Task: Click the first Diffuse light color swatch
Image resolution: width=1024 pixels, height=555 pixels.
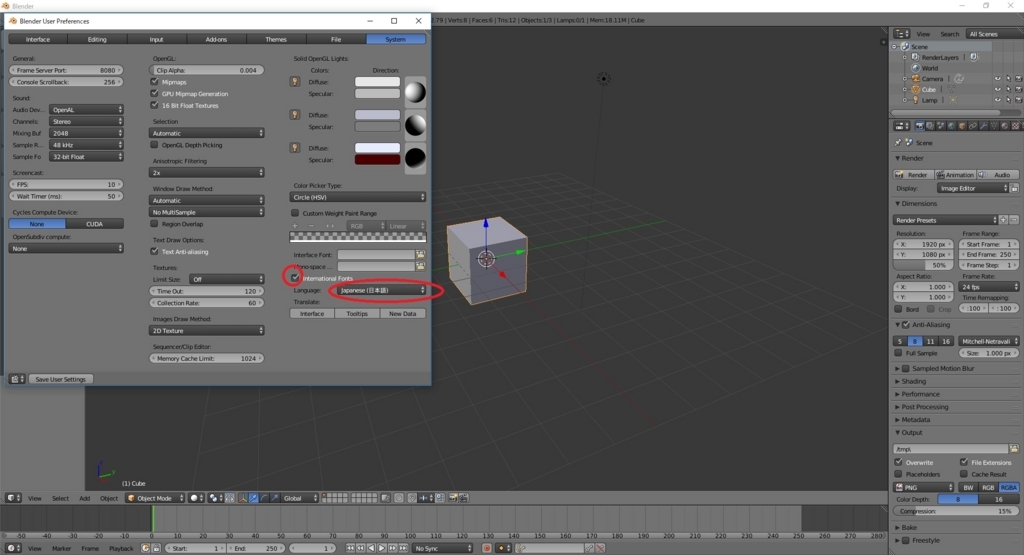Action: pos(377,82)
